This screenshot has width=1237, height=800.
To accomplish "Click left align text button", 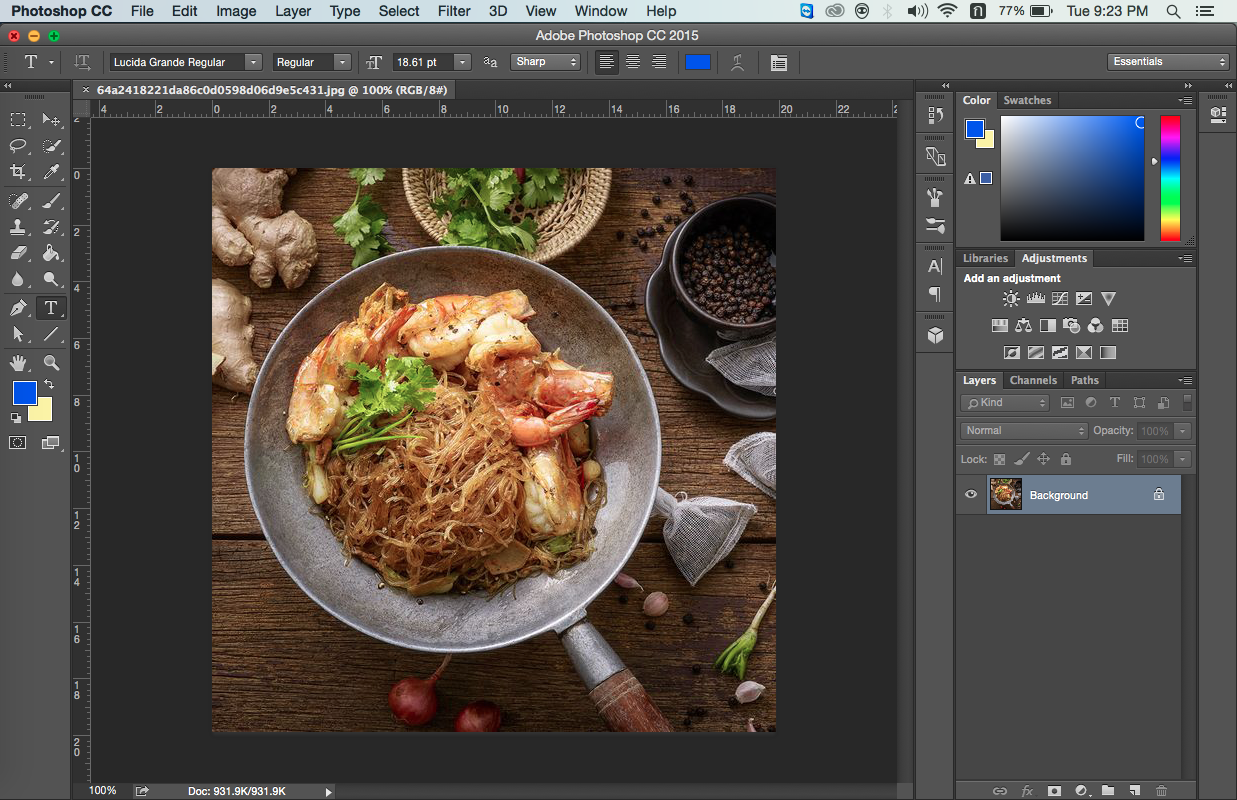I will tap(606, 62).
